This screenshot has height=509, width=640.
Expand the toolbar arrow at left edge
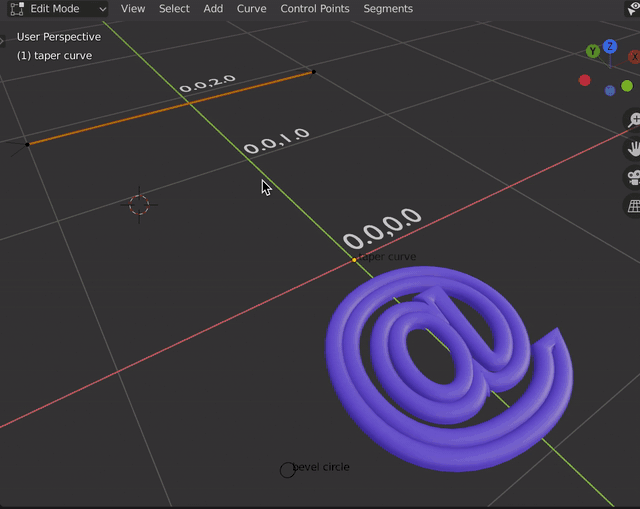pos(2,41)
